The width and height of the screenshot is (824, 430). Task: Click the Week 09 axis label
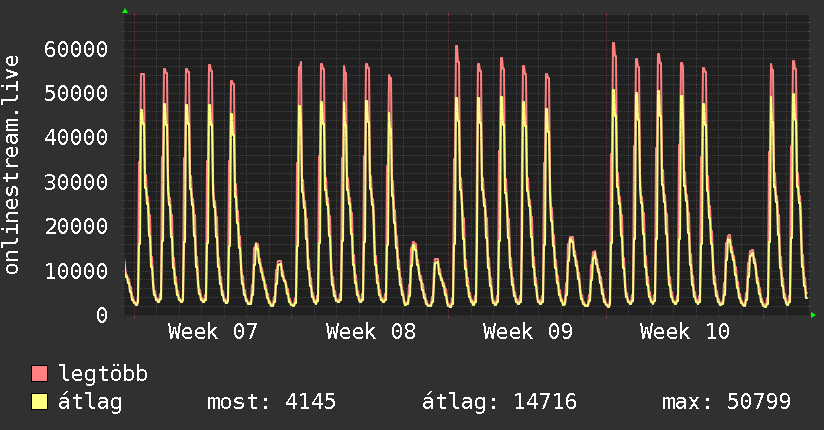coord(528,332)
